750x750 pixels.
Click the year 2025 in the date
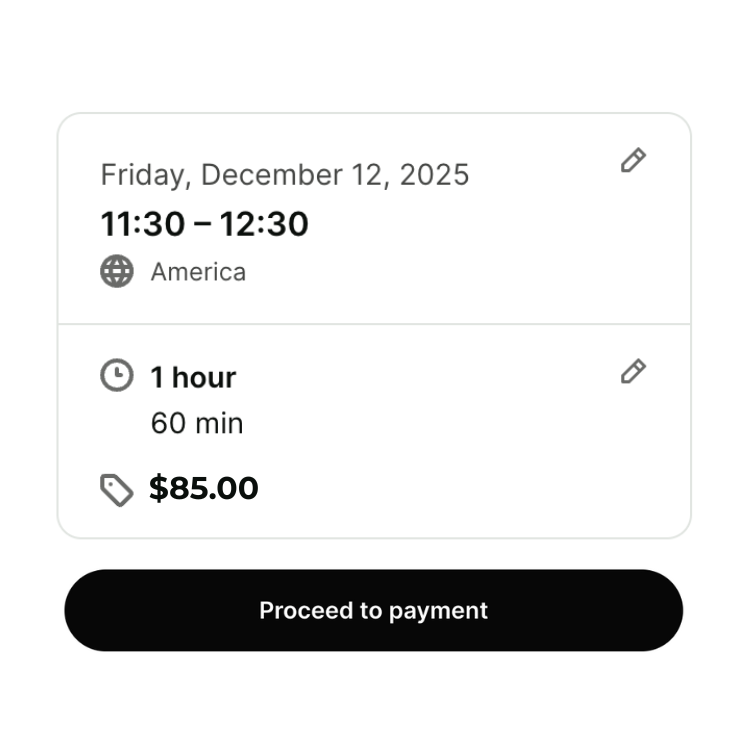coord(434,175)
